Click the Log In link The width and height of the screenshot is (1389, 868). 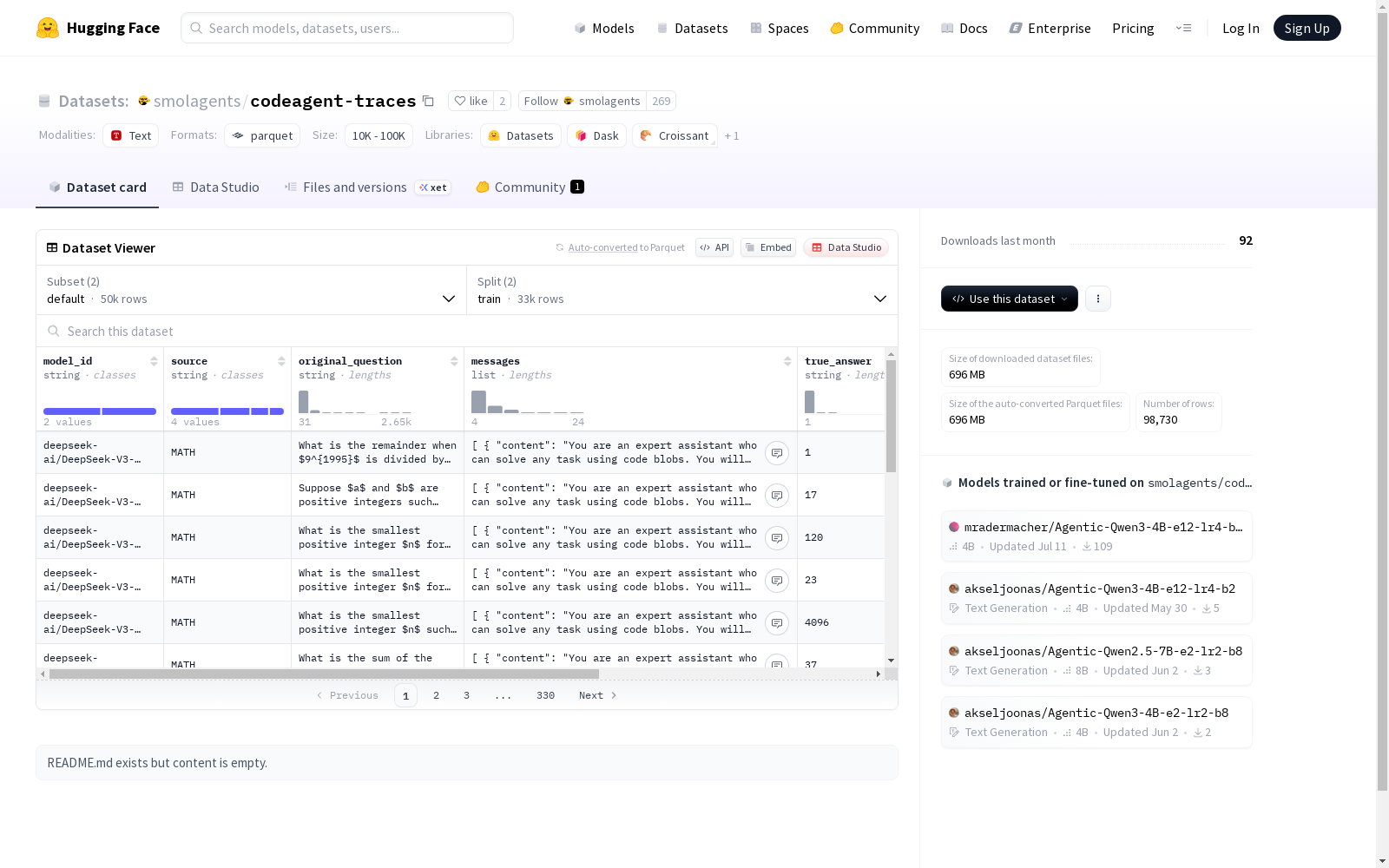(1241, 28)
